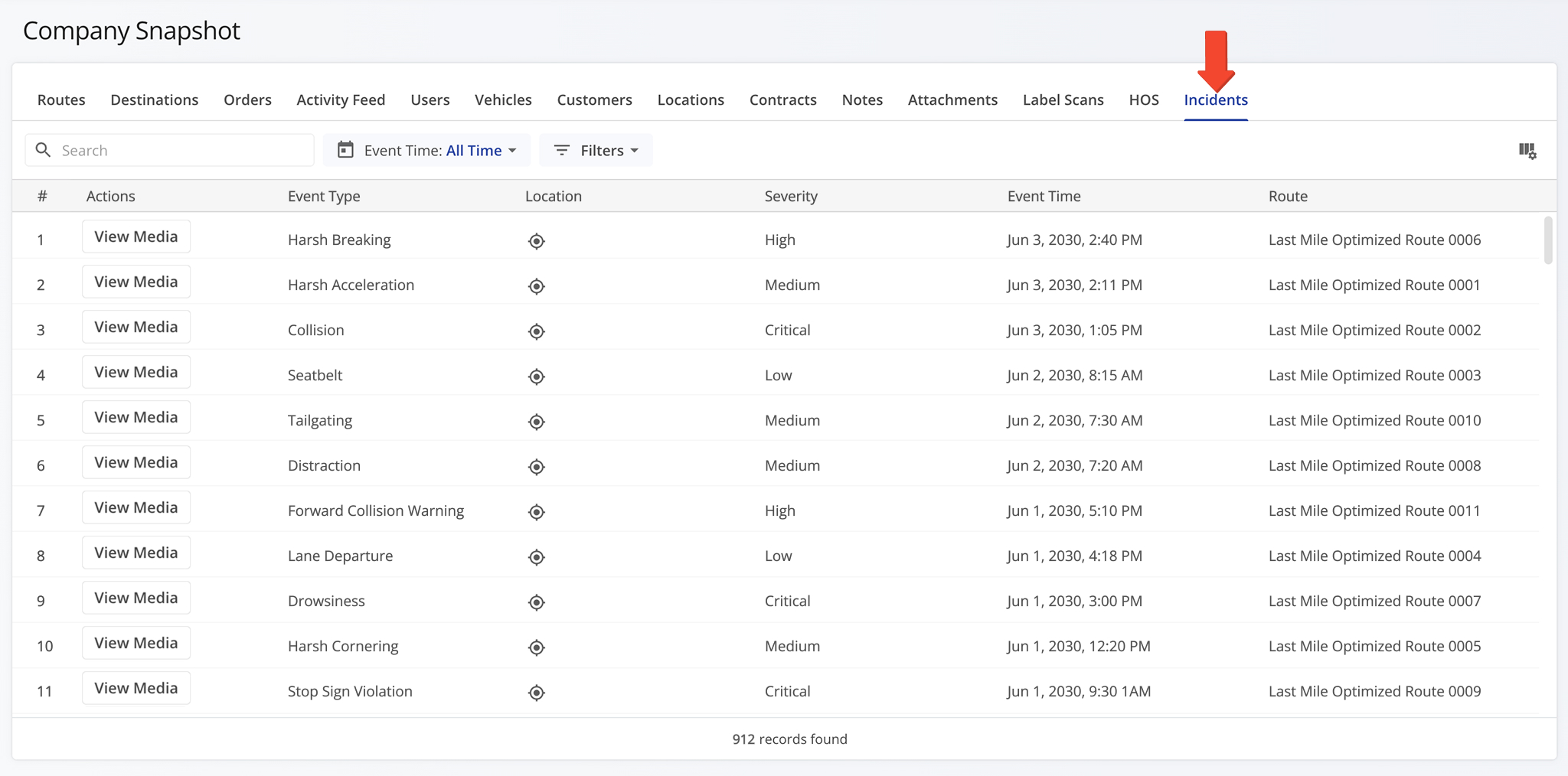Viewport: 1568px width, 776px height.
Task: Click route cell 'Last Mile Optimized Route 0006'
Action: click(1374, 240)
